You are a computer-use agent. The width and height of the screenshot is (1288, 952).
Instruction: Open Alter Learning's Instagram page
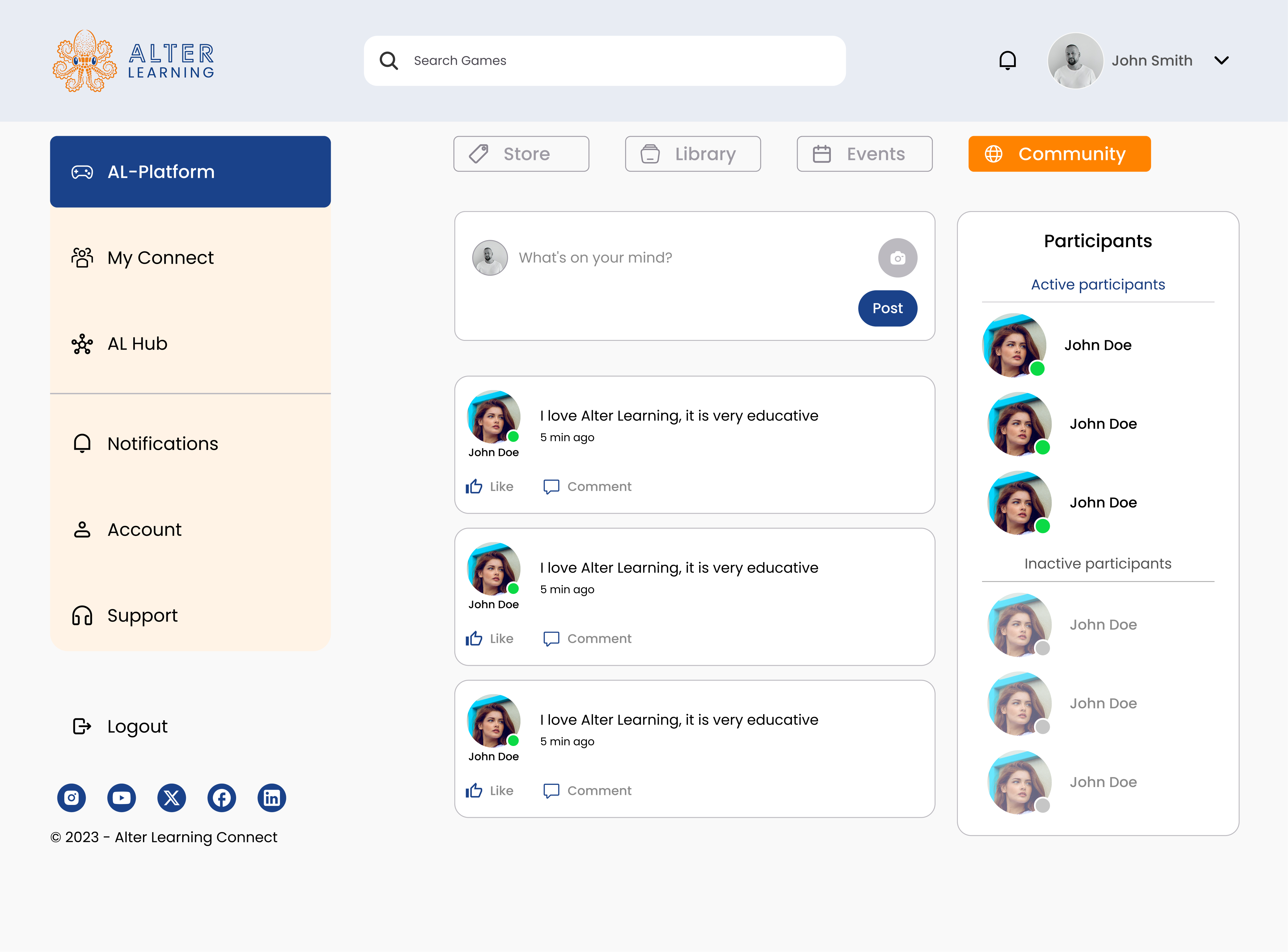[71, 797]
